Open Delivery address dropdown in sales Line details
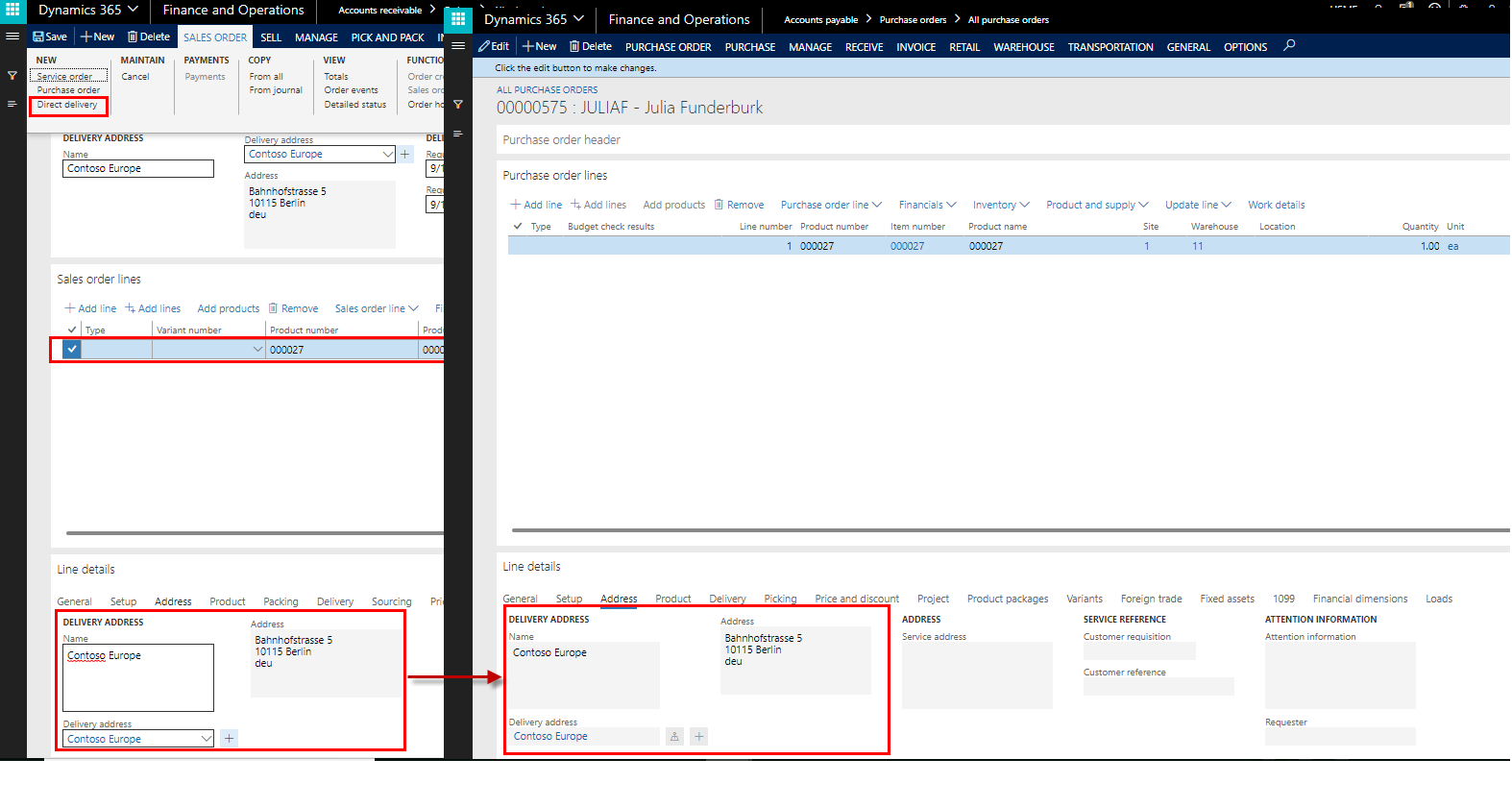This screenshot has height=808, width=1512. 207,739
